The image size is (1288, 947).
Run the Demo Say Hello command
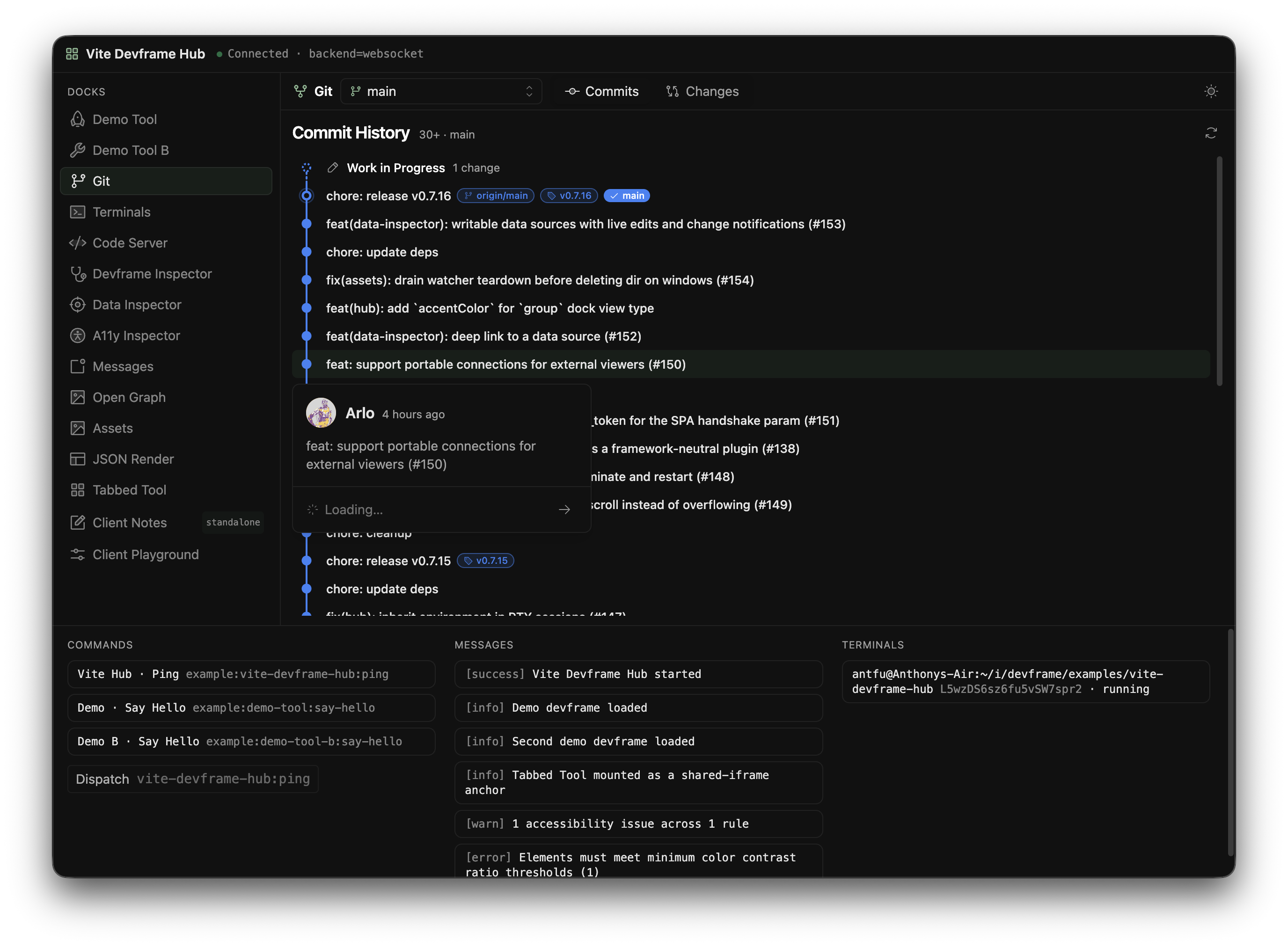click(251, 708)
